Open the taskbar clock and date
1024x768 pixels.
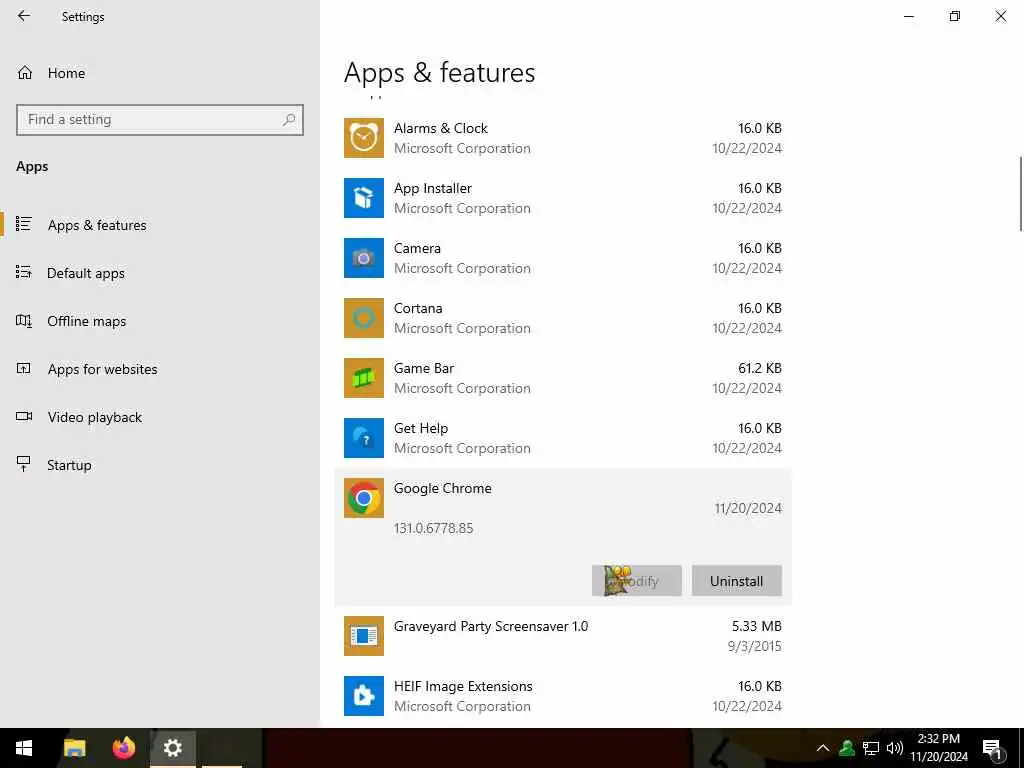(939, 748)
